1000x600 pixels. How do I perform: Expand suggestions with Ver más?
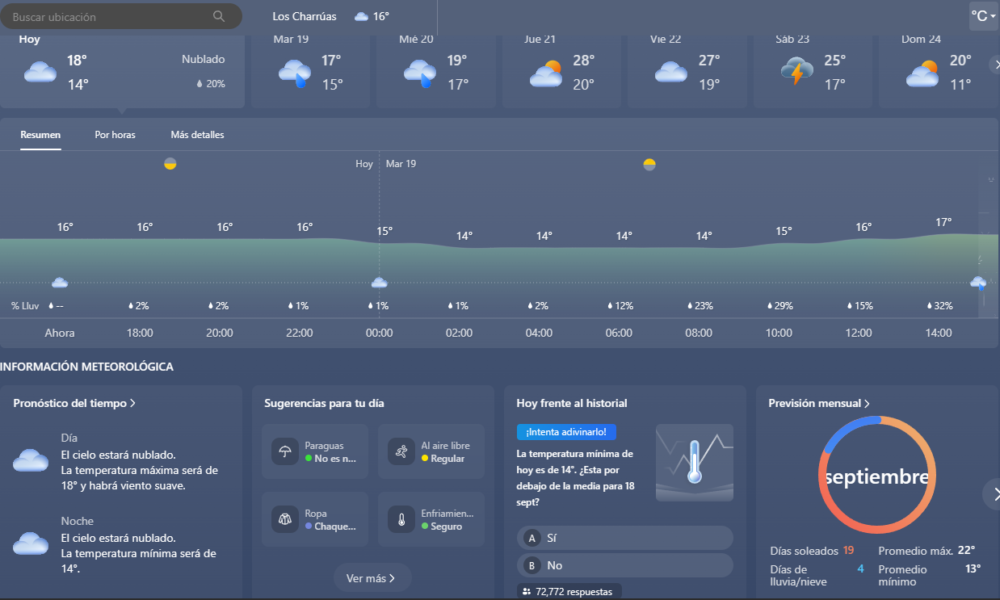[x=372, y=578]
